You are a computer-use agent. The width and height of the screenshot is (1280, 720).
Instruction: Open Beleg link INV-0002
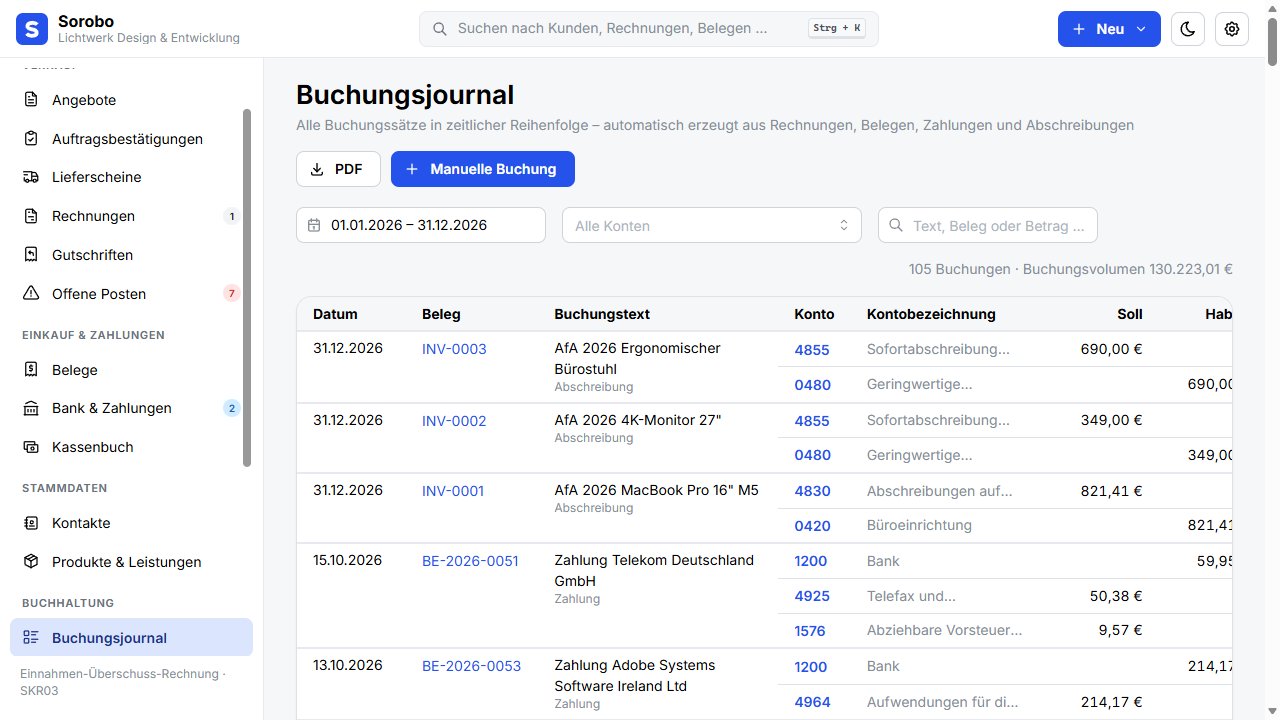(x=454, y=421)
